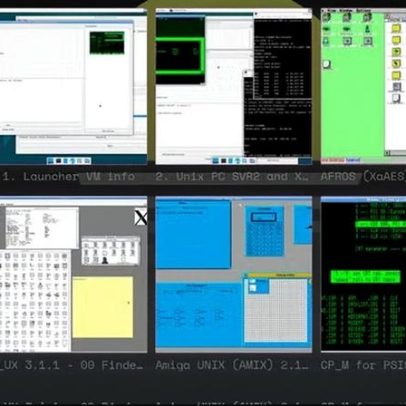Viewport: 406px width, 406px height.
Task: Click the floppy icon on the AFROS green desktop
Action: (x=327, y=64)
